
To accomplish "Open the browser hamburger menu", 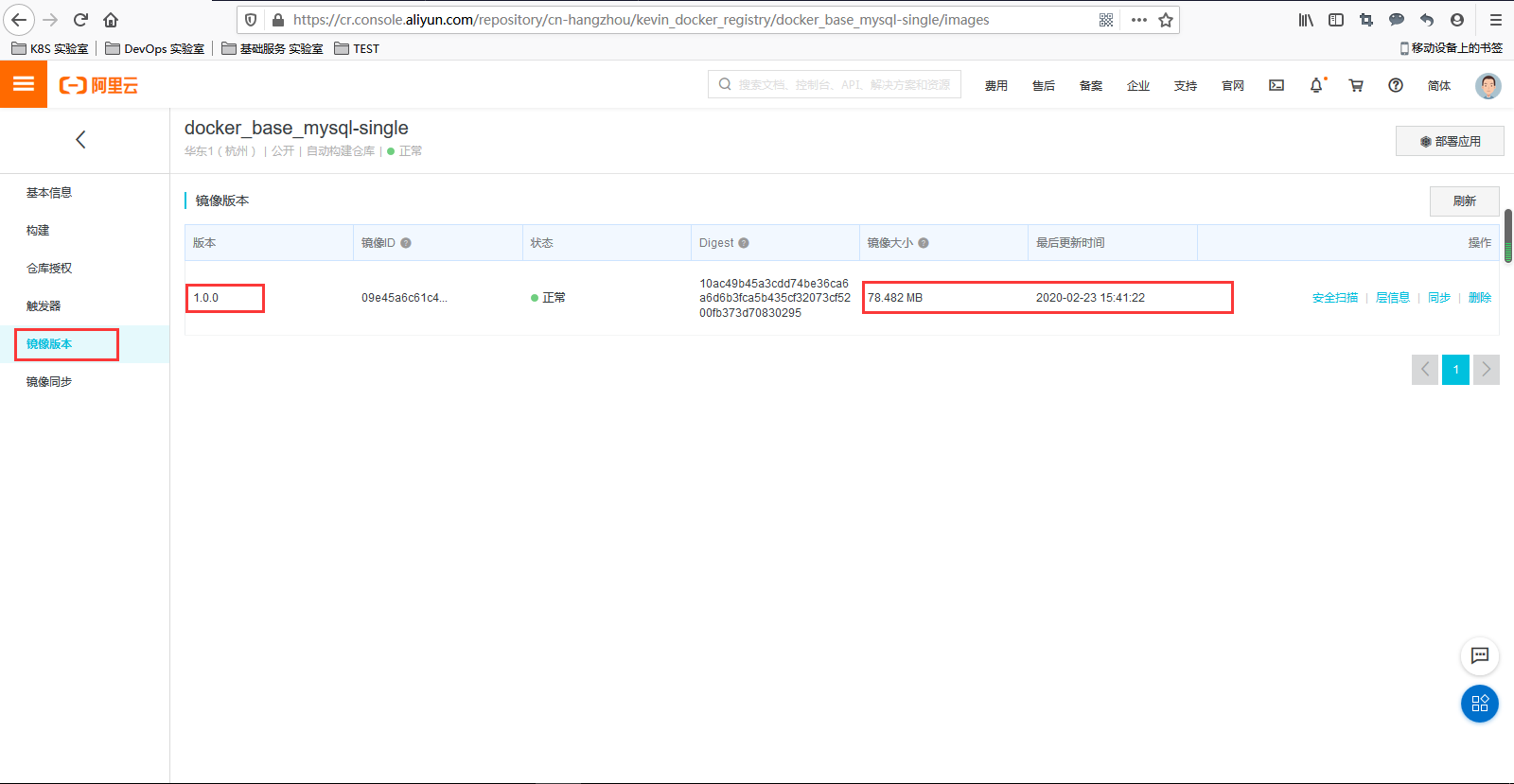I will 1496,20.
